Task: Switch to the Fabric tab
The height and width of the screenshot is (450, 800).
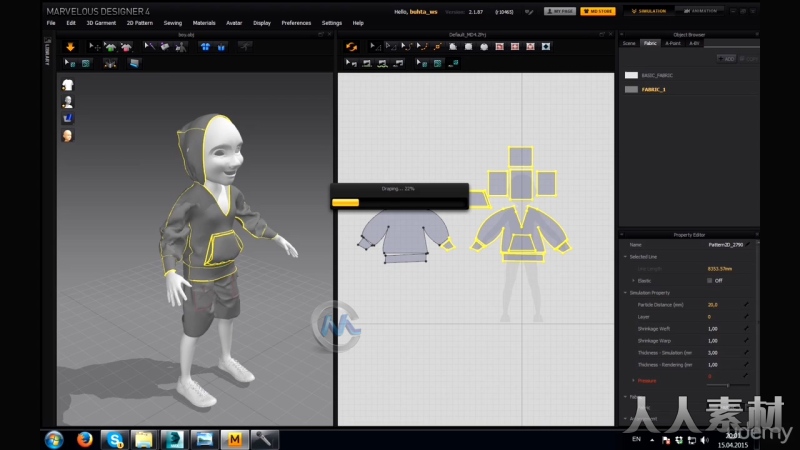Action: (x=650, y=43)
